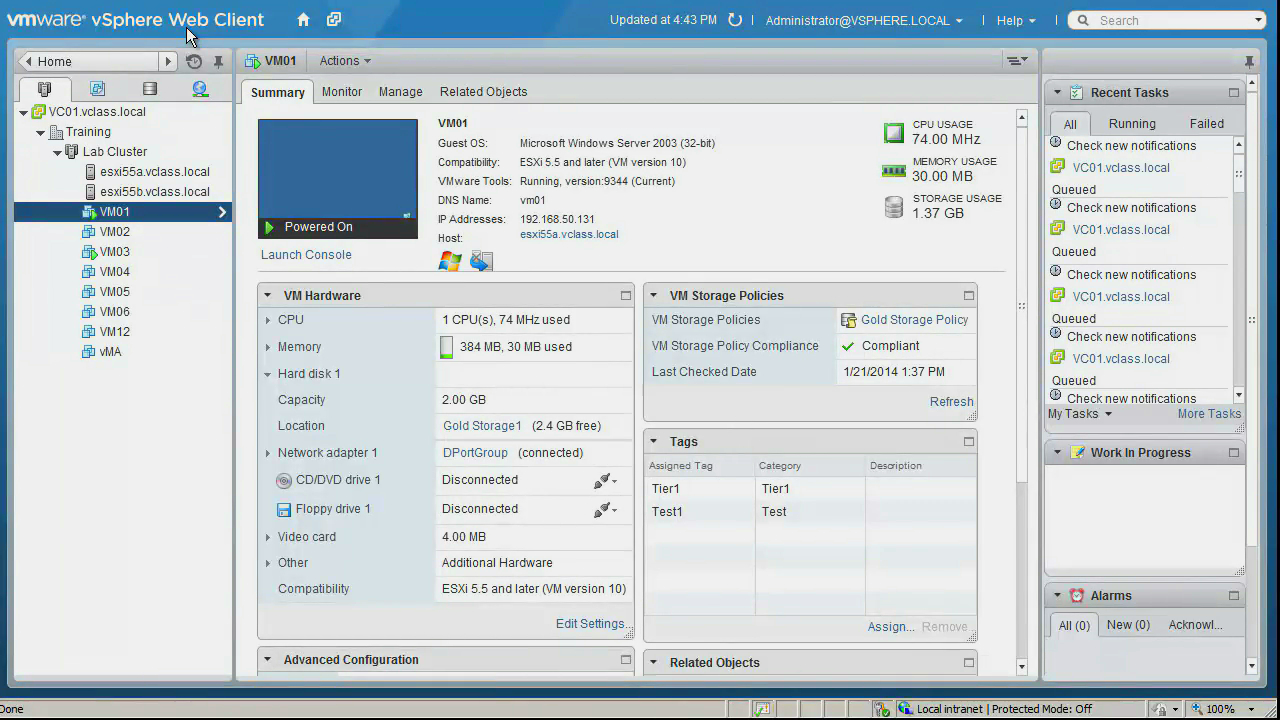Viewport: 1280px width, 720px height.
Task: Open the navigator history clock icon
Action: coord(194,61)
